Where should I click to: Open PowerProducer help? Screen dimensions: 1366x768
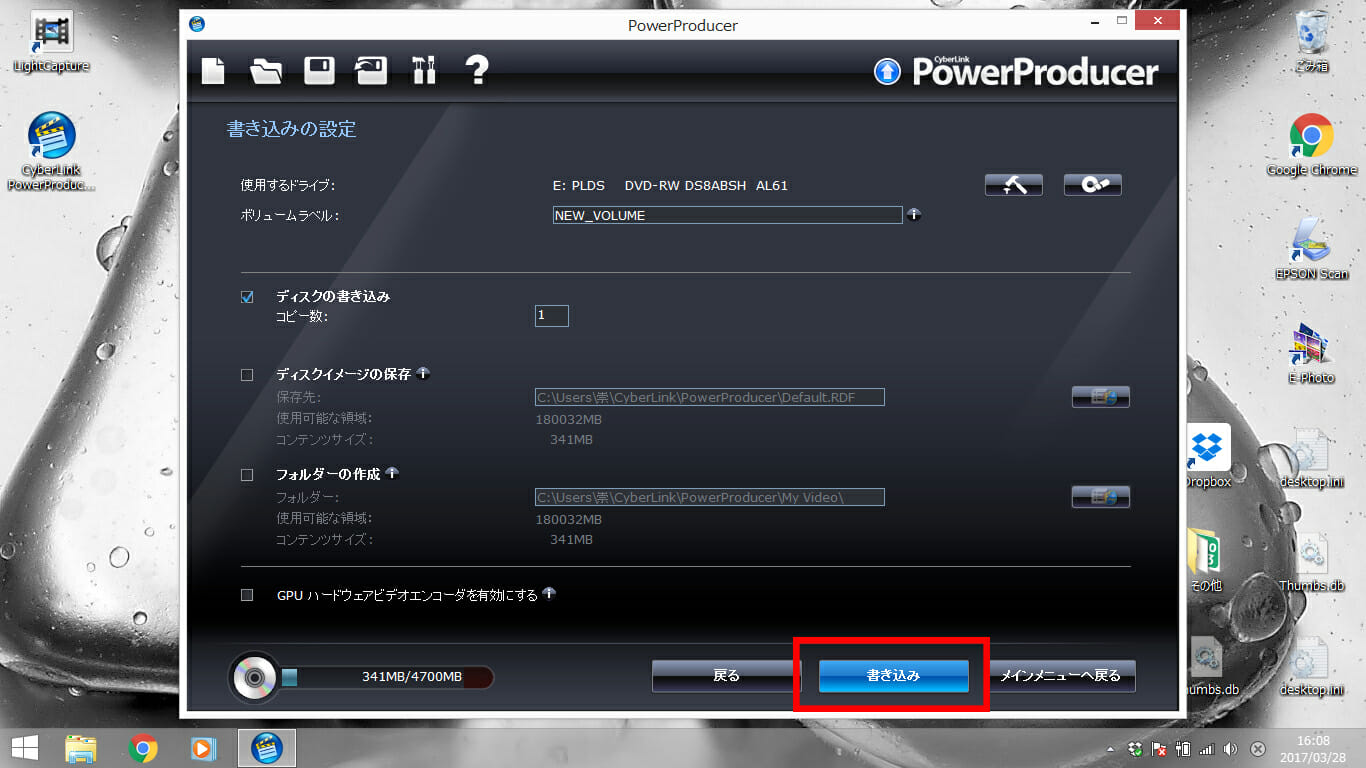point(477,71)
